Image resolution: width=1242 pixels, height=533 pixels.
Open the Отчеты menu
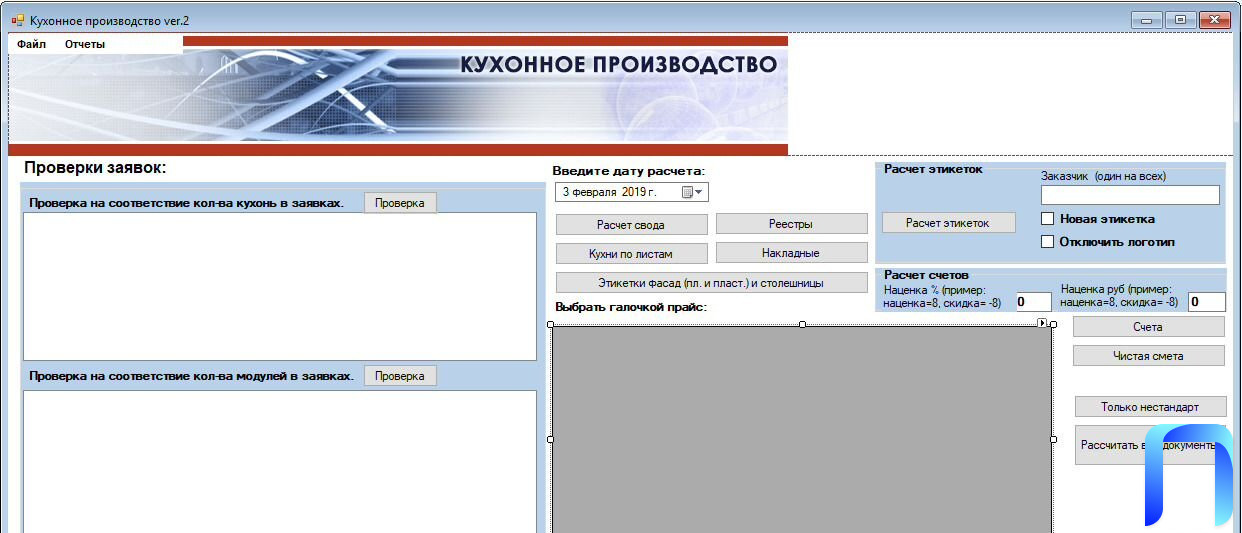pos(85,44)
